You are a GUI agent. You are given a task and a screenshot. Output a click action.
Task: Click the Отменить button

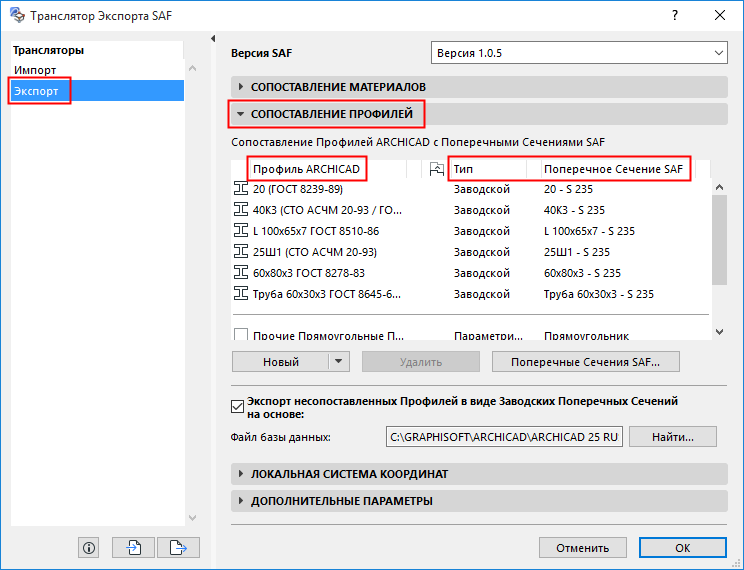[583, 548]
